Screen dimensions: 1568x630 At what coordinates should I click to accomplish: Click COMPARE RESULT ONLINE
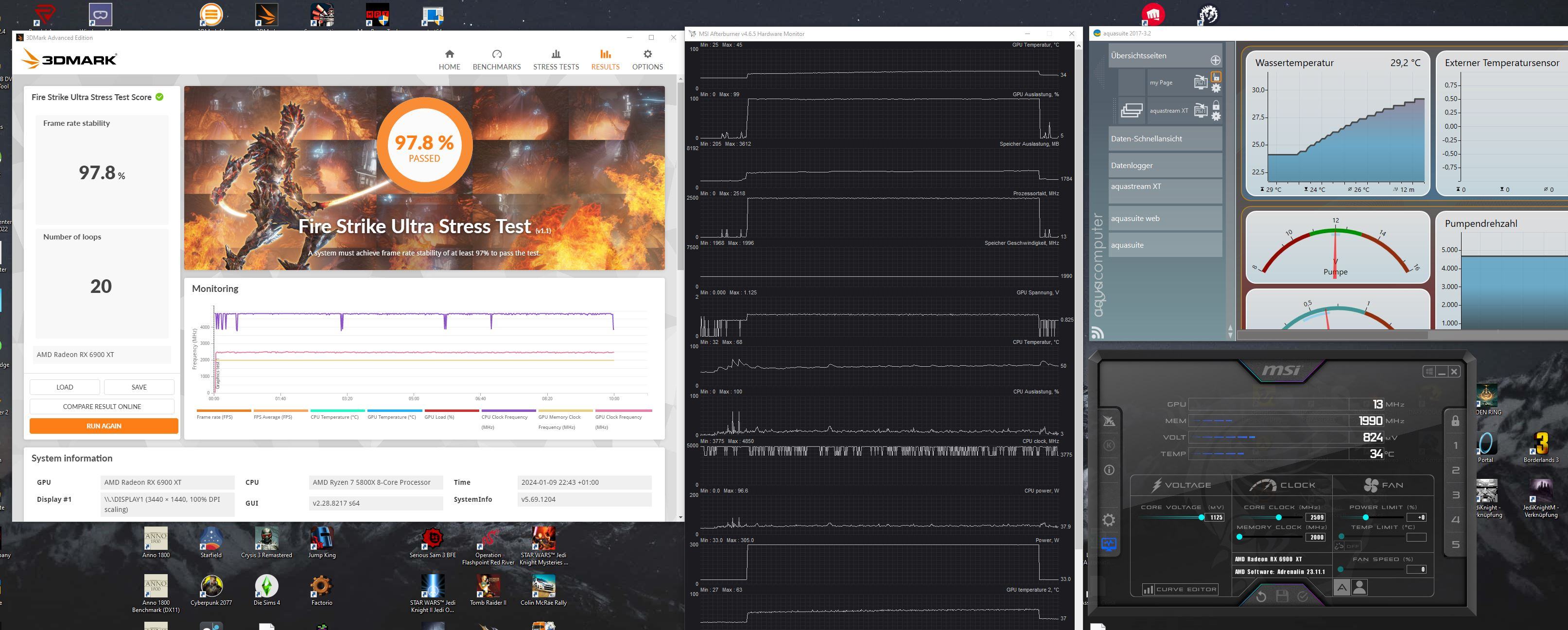tap(102, 407)
